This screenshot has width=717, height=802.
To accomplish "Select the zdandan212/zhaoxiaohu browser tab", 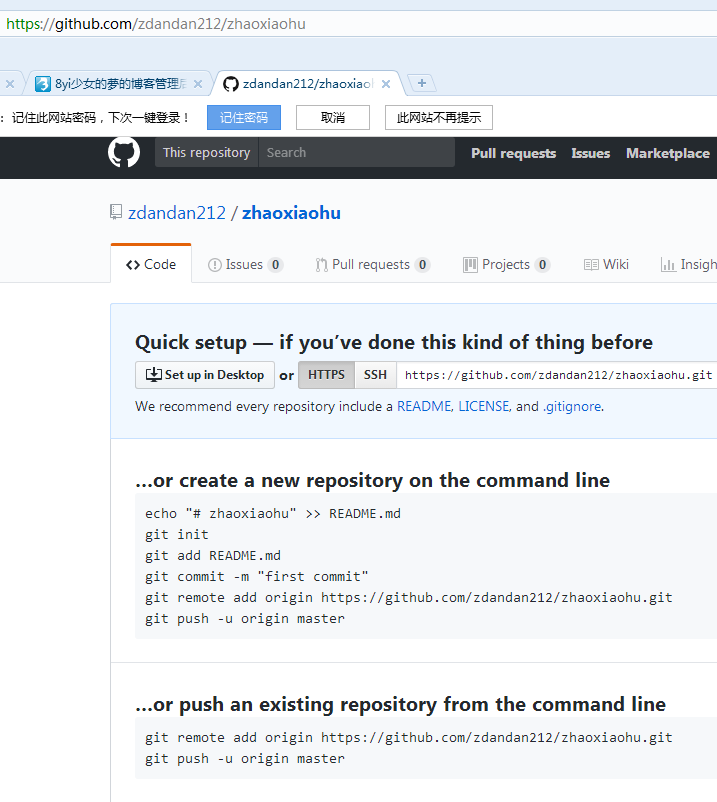I will coord(308,83).
